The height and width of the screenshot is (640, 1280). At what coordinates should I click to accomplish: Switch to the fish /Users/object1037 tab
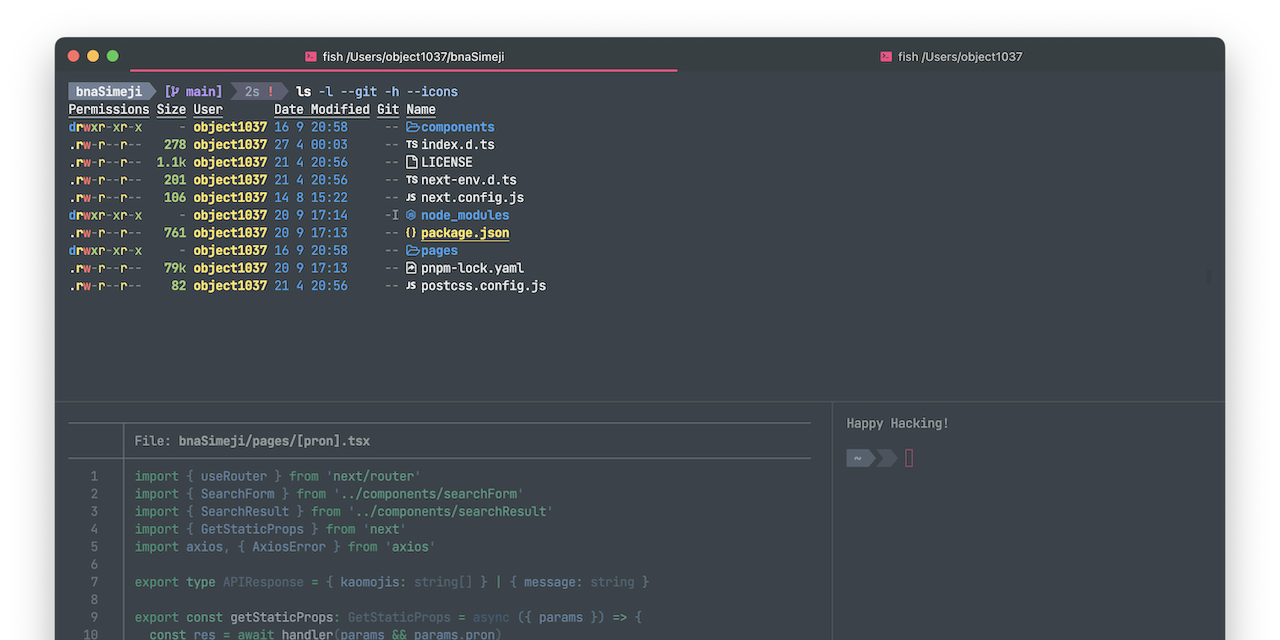951,57
